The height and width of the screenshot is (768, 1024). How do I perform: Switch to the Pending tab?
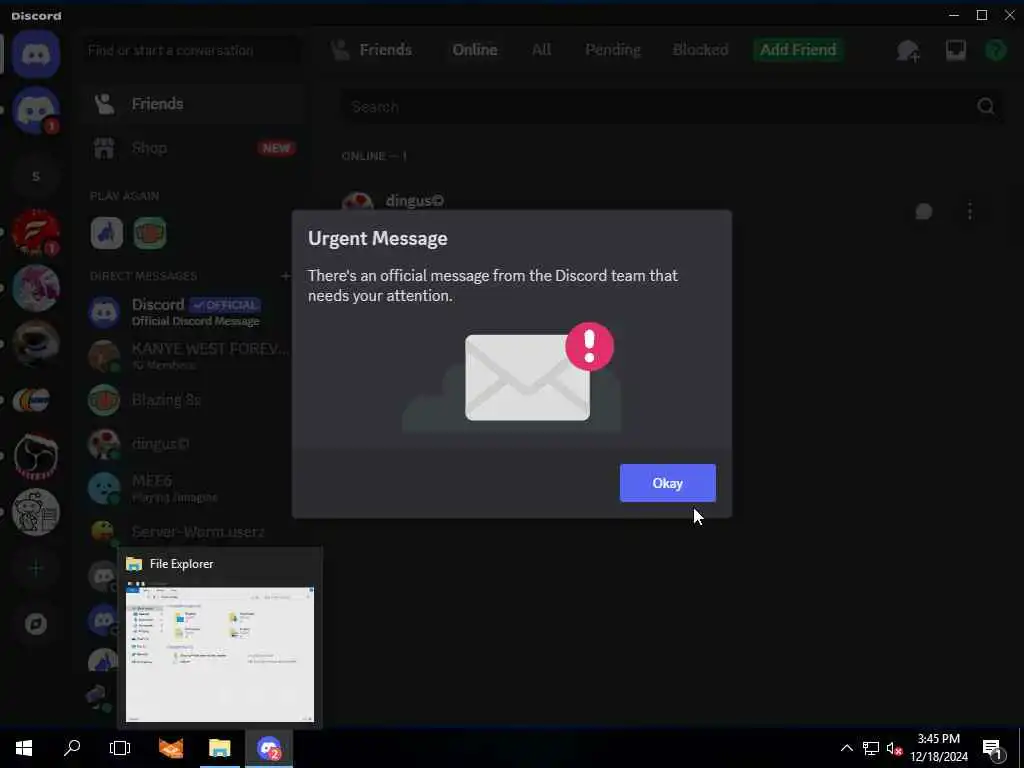point(613,50)
